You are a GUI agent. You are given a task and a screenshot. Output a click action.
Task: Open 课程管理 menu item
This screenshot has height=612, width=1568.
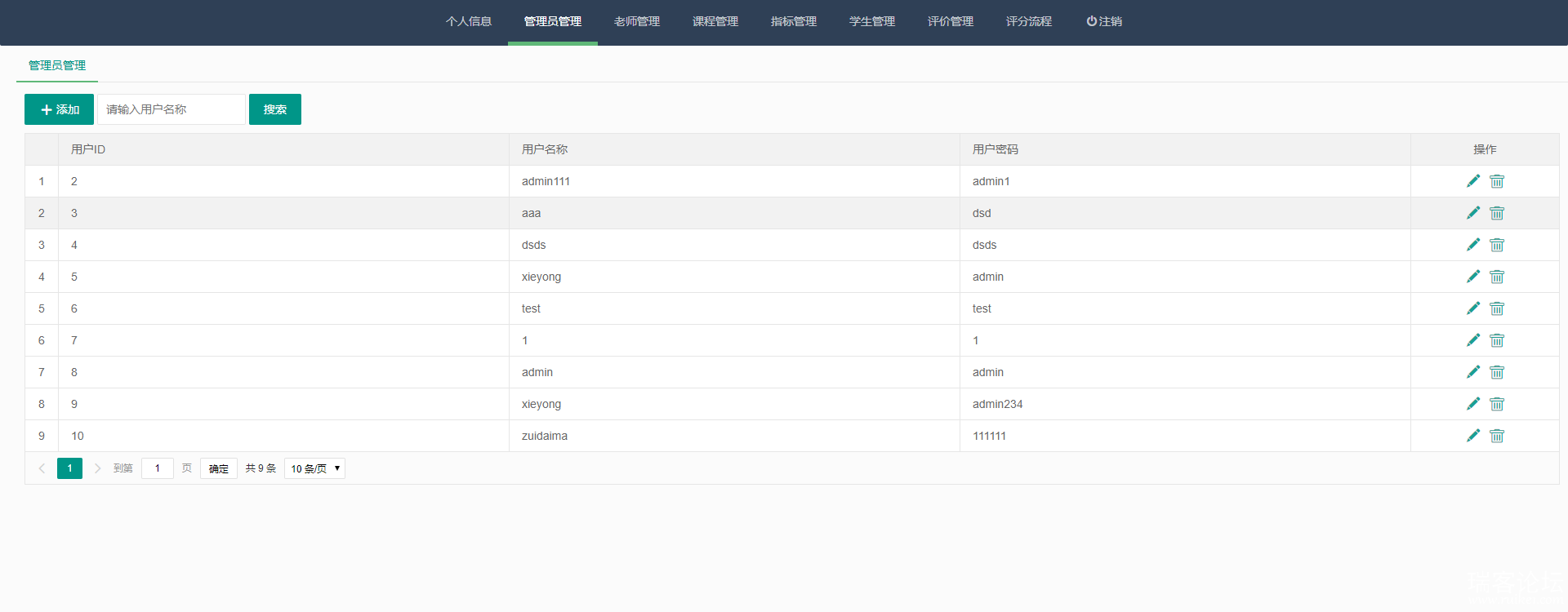click(x=715, y=21)
